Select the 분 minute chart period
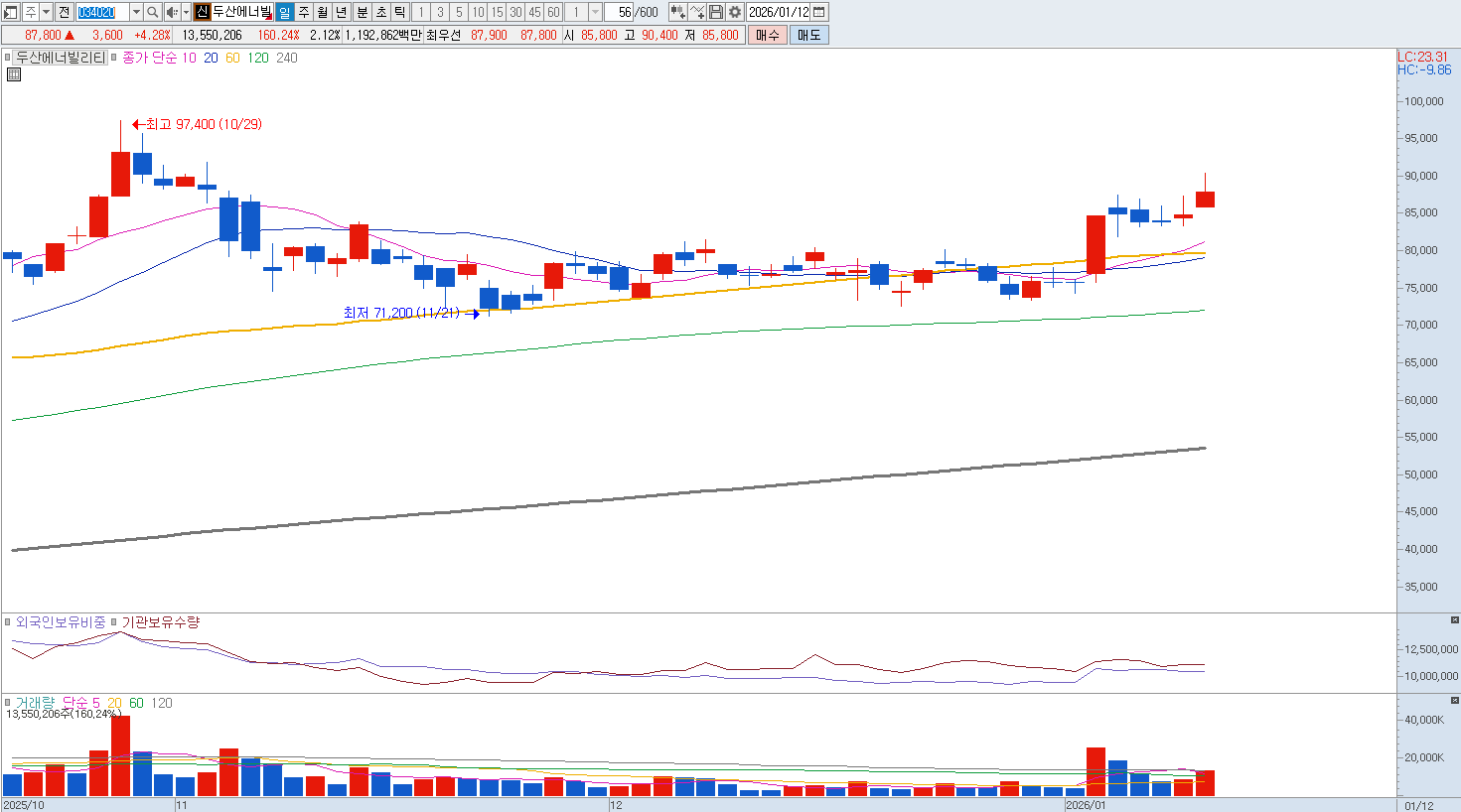Screen dimensions: 1461x812 coord(363,12)
